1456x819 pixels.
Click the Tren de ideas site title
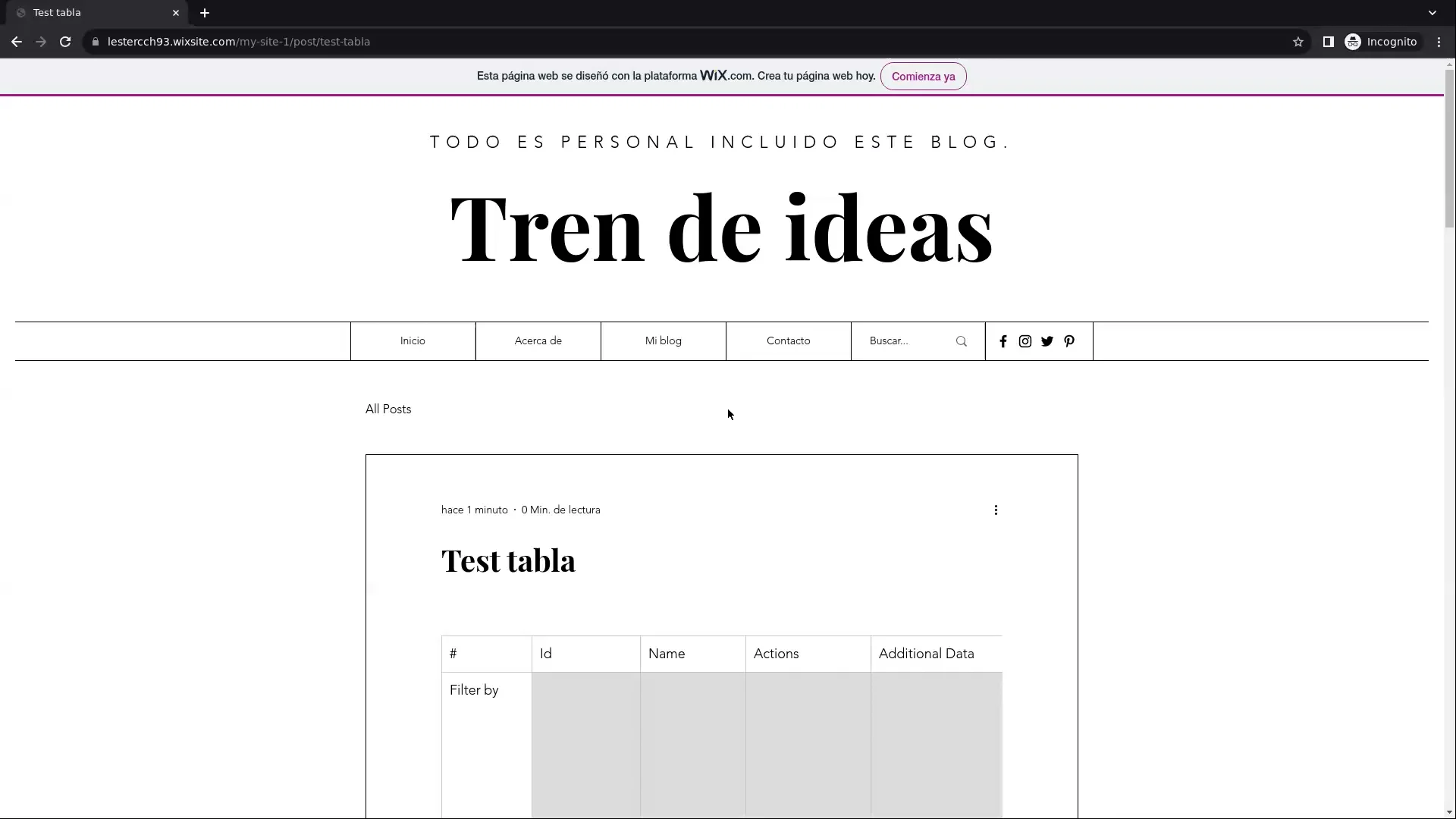coord(721,227)
